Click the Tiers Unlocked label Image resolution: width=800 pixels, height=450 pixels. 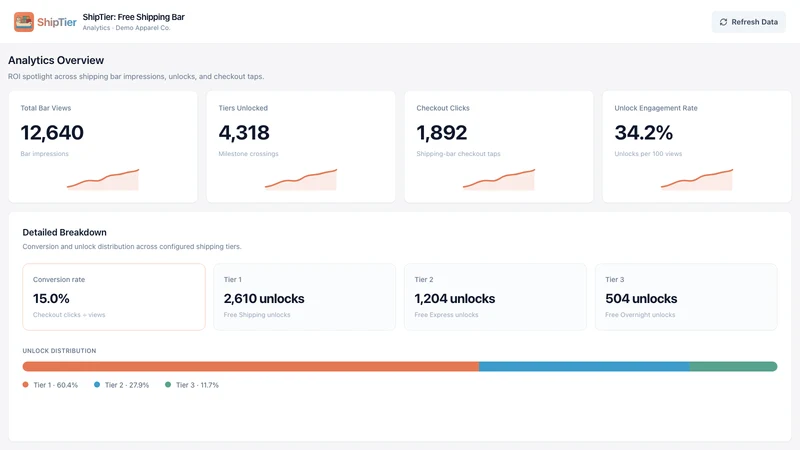(243, 108)
